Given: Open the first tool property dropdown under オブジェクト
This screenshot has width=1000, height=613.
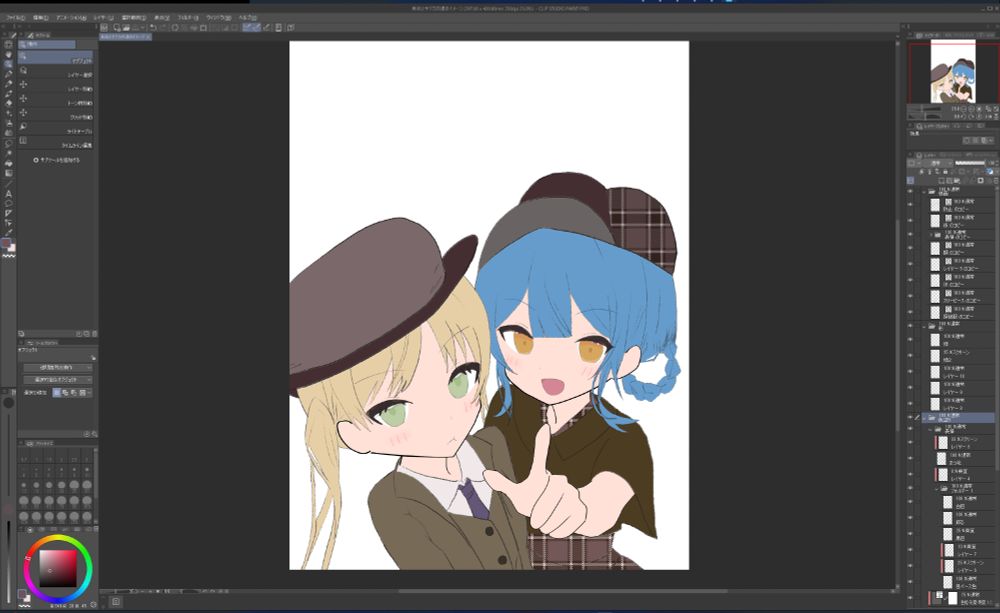Looking at the screenshot, I should pyautogui.click(x=58, y=367).
